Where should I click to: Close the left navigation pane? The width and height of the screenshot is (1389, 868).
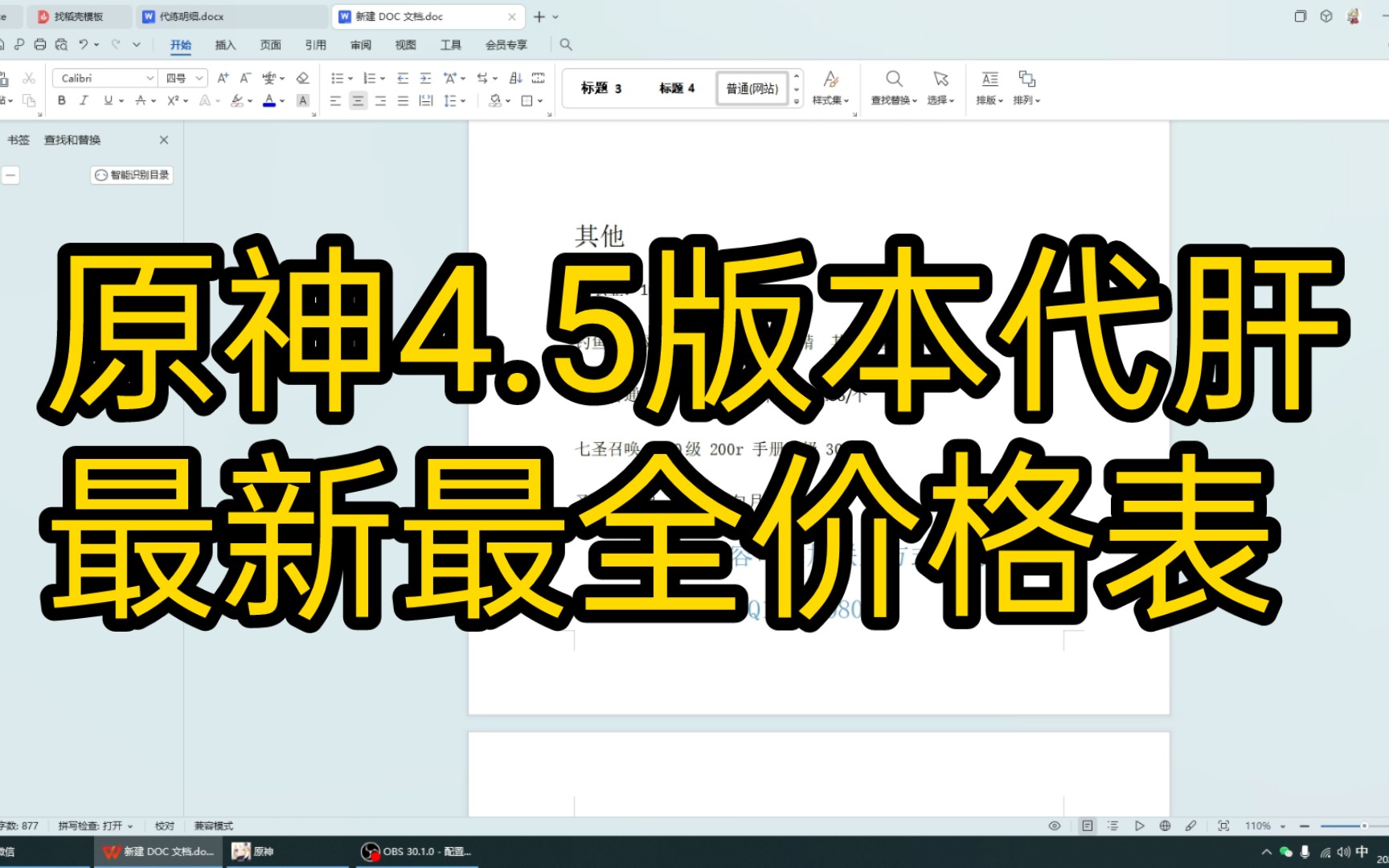(164, 140)
